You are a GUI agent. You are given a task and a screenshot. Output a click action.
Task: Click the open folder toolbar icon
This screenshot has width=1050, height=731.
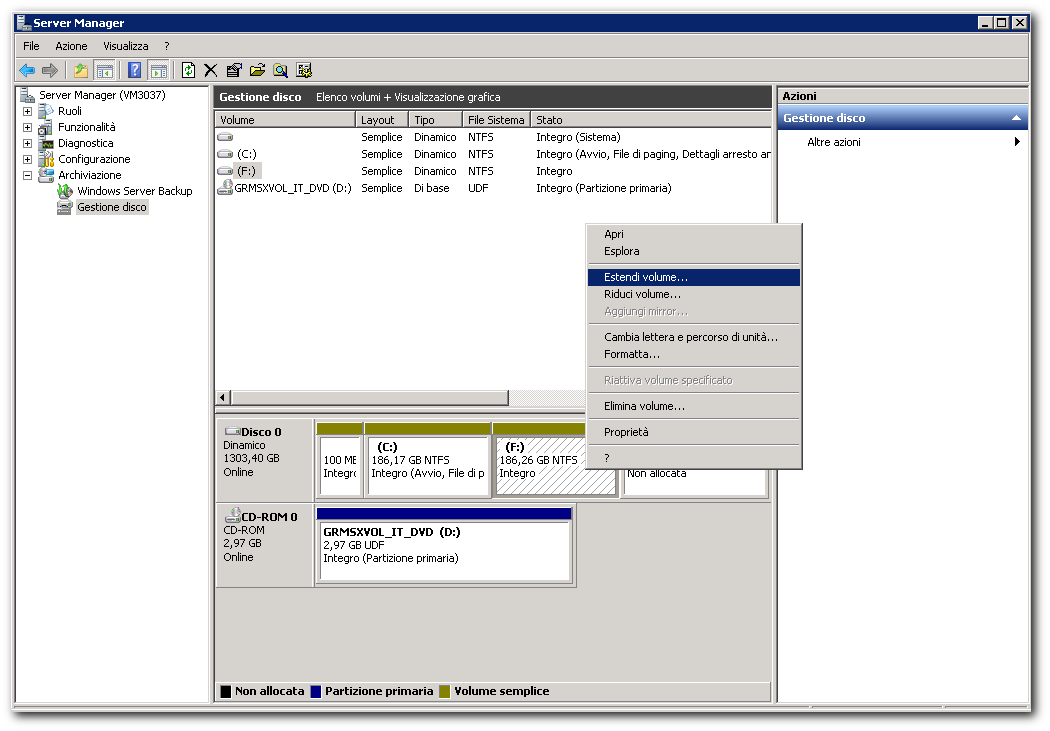(x=257, y=70)
